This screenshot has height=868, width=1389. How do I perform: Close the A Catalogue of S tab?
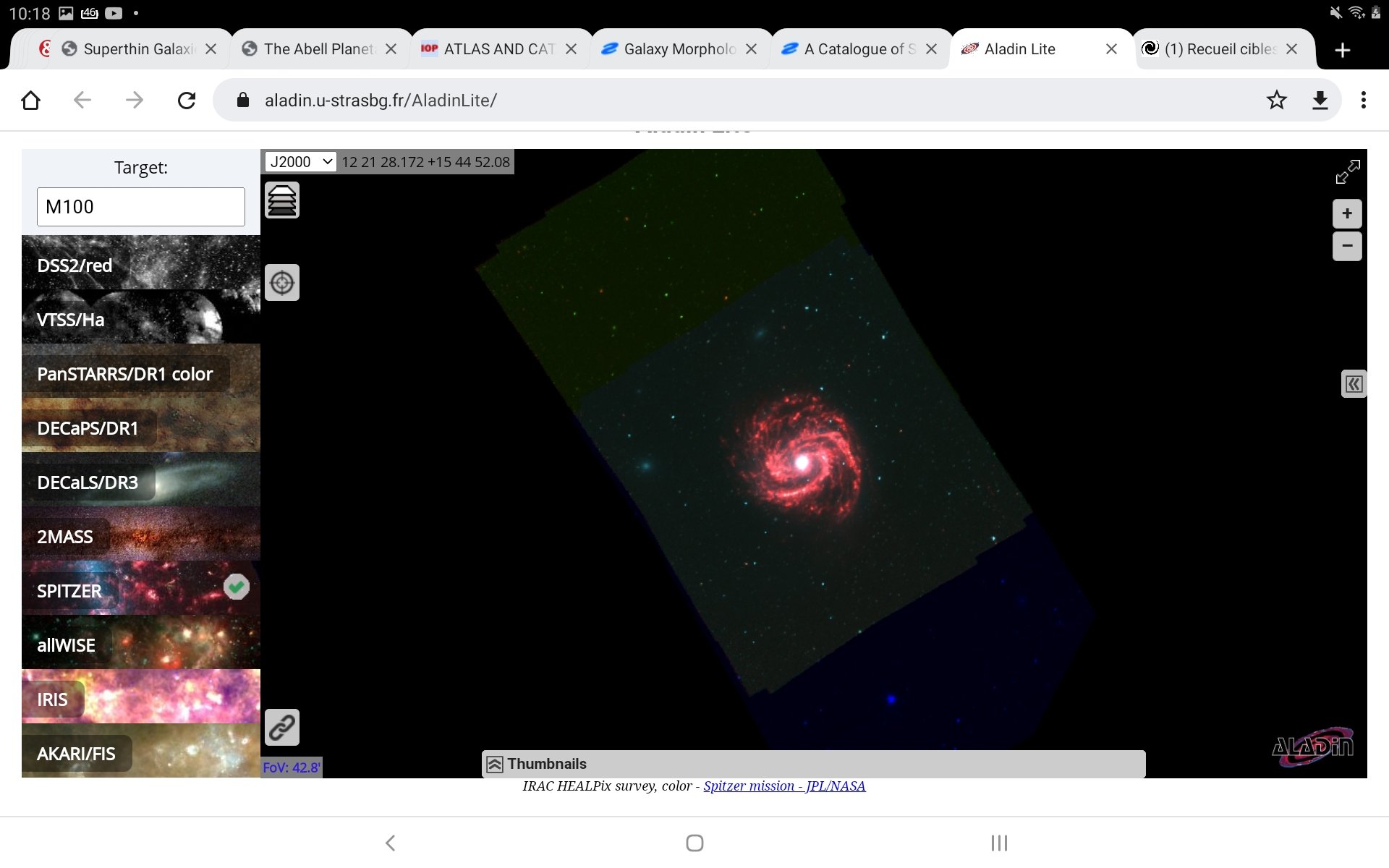click(x=931, y=49)
